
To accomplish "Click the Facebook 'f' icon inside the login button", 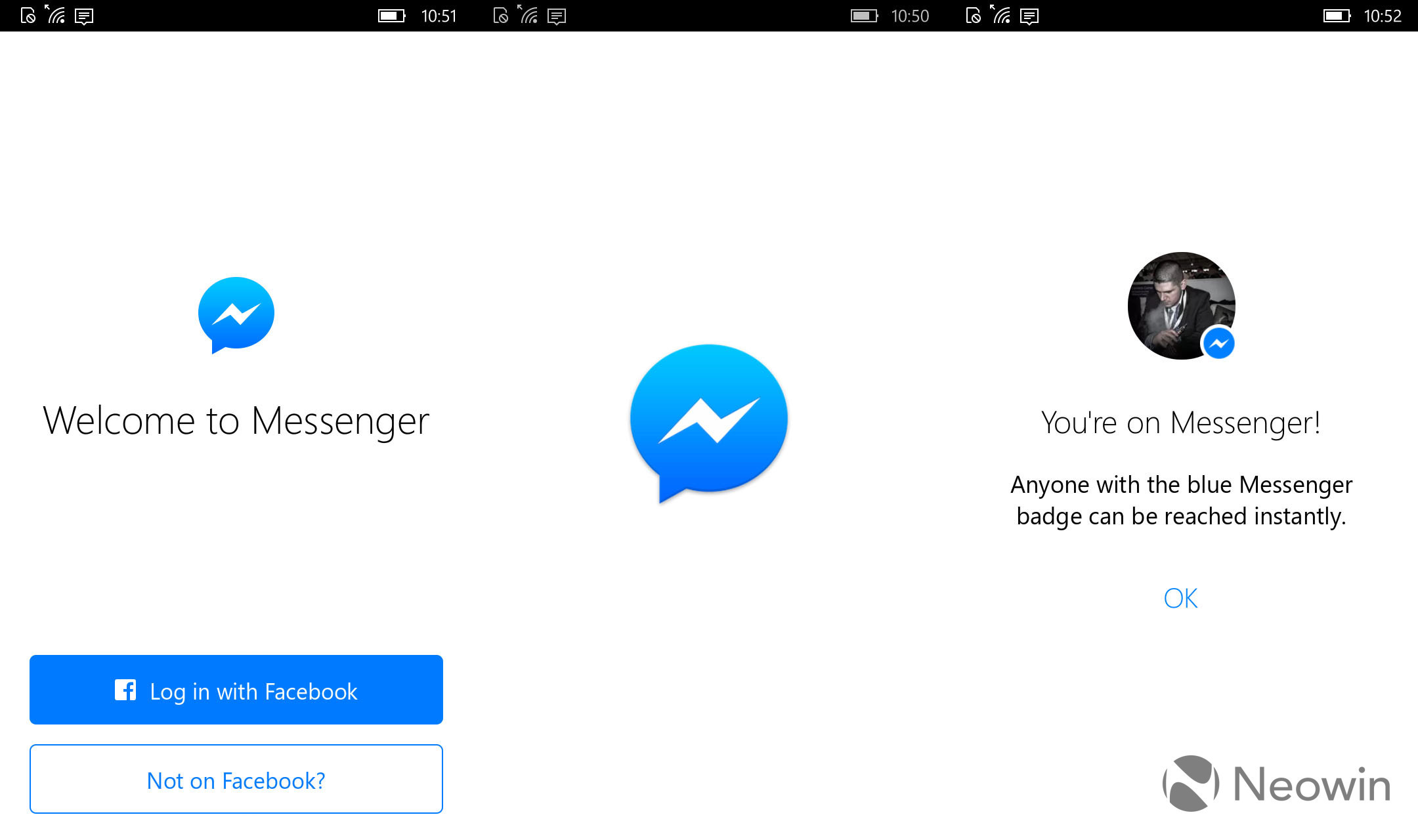I will pos(125,690).
